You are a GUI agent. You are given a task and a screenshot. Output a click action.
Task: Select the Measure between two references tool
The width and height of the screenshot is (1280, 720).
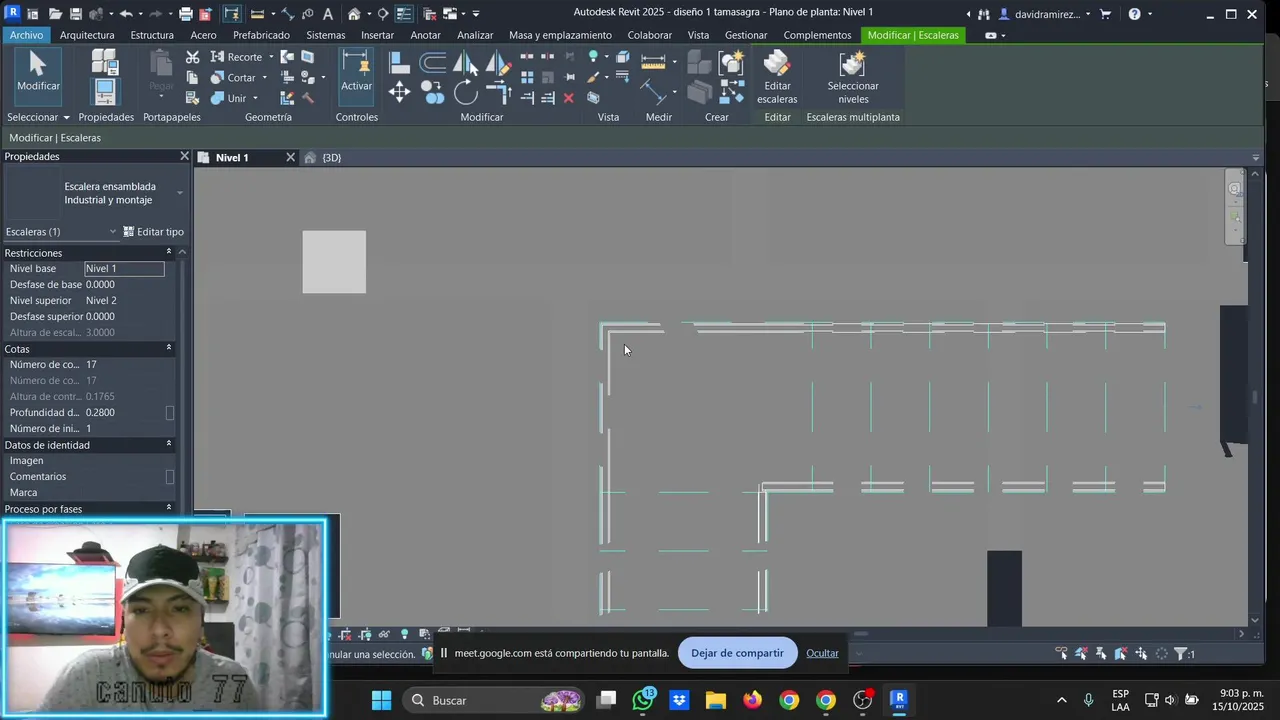click(x=655, y=63)
